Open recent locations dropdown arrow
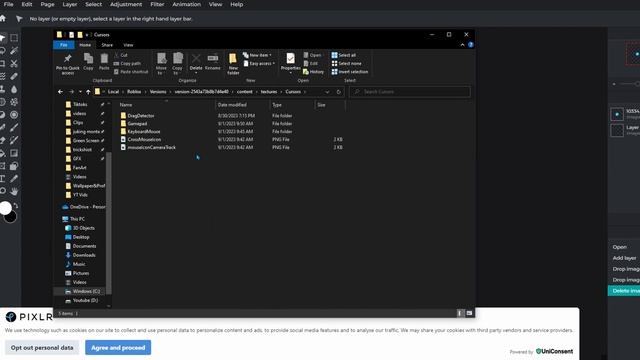This screenshot has width=640, height=360. tap(80, 92)
